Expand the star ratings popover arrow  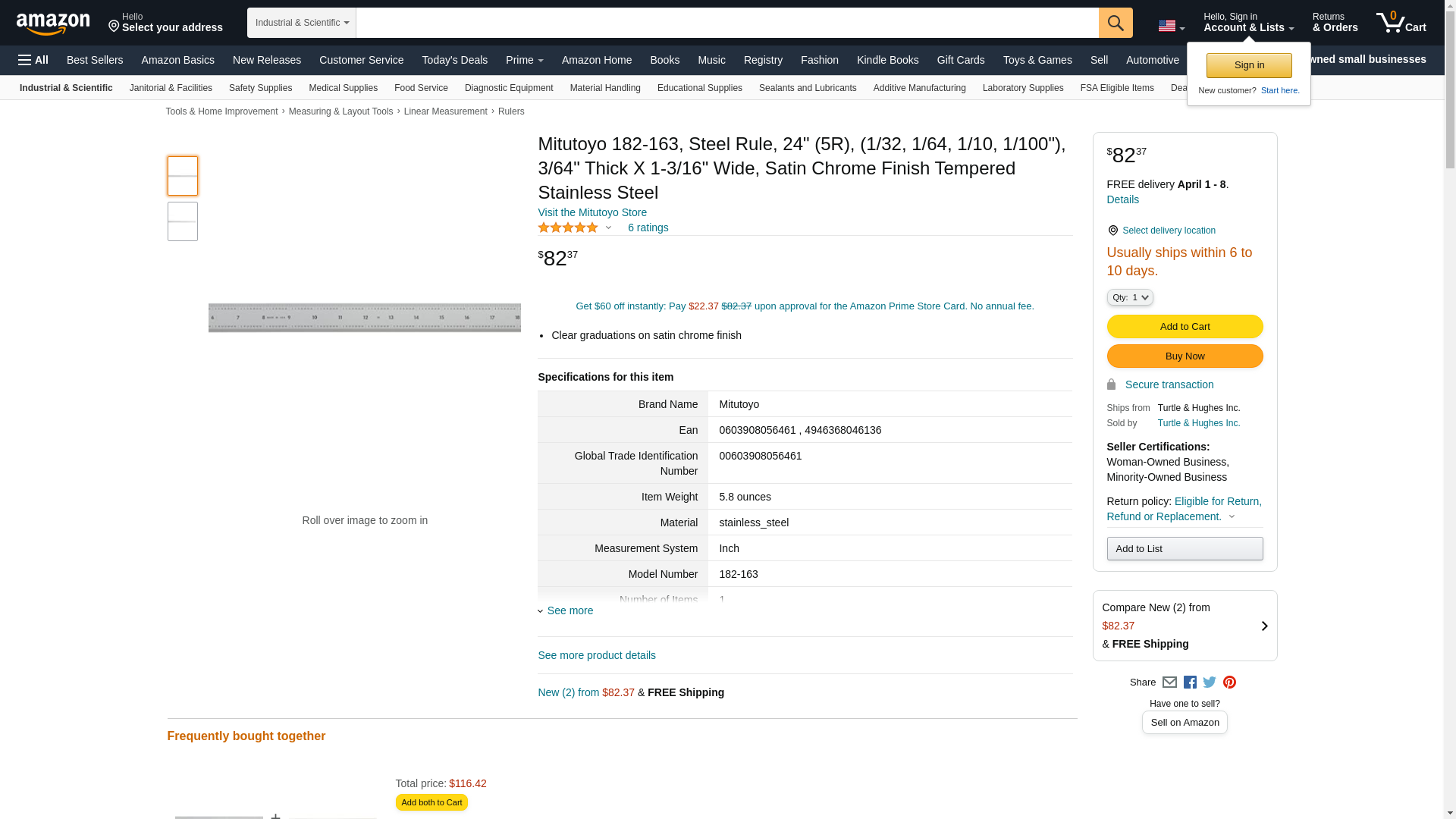tap(608, 228)
